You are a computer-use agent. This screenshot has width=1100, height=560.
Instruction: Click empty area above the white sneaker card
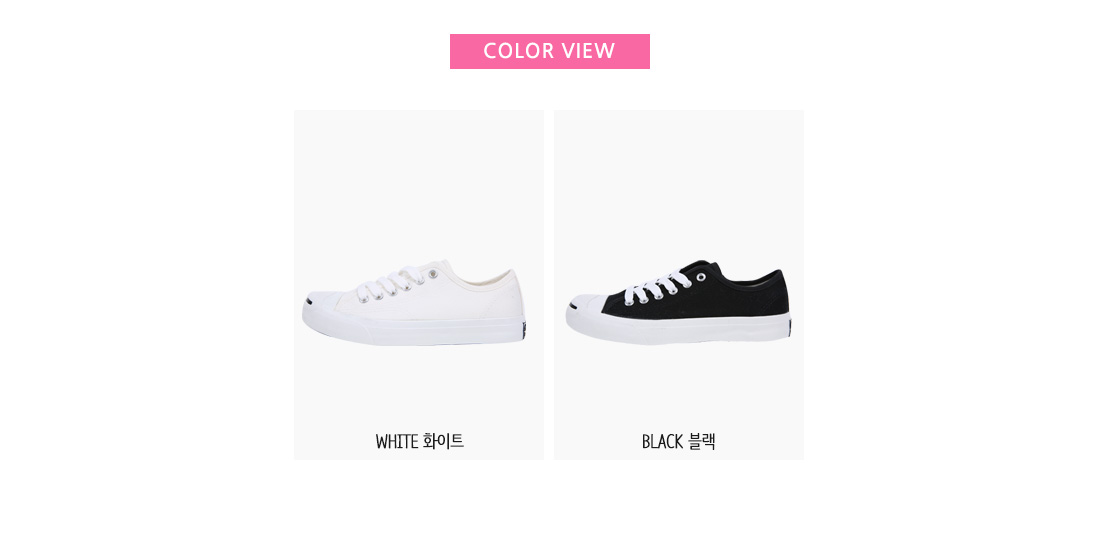(418, 88)
